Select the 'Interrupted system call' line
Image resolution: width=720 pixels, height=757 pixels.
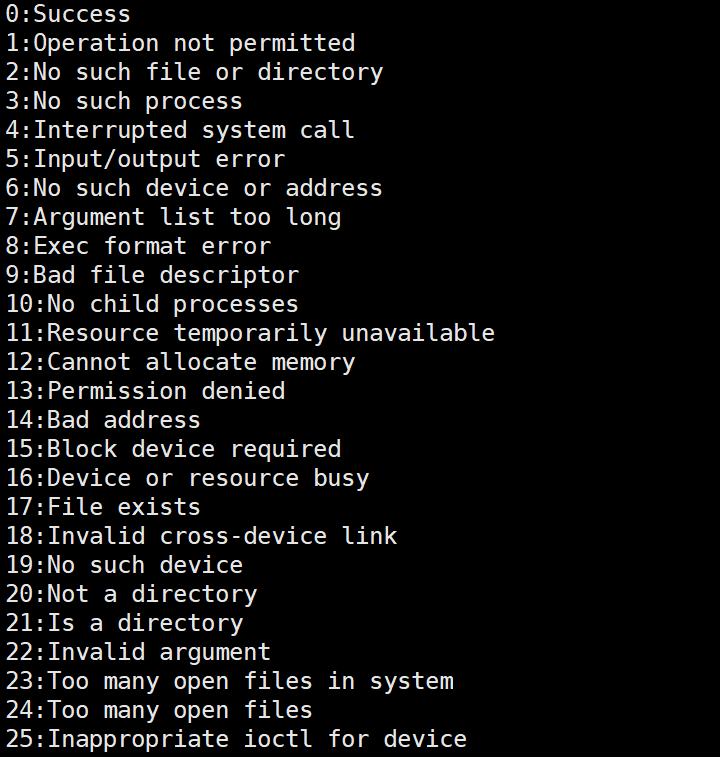tap(180, 130)
